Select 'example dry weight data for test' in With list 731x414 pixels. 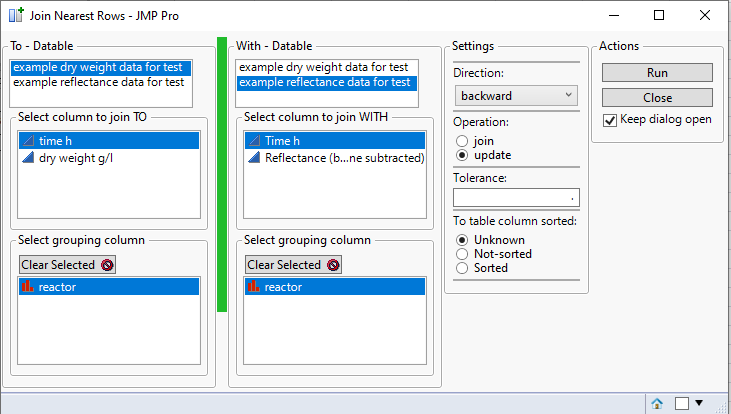324,67
